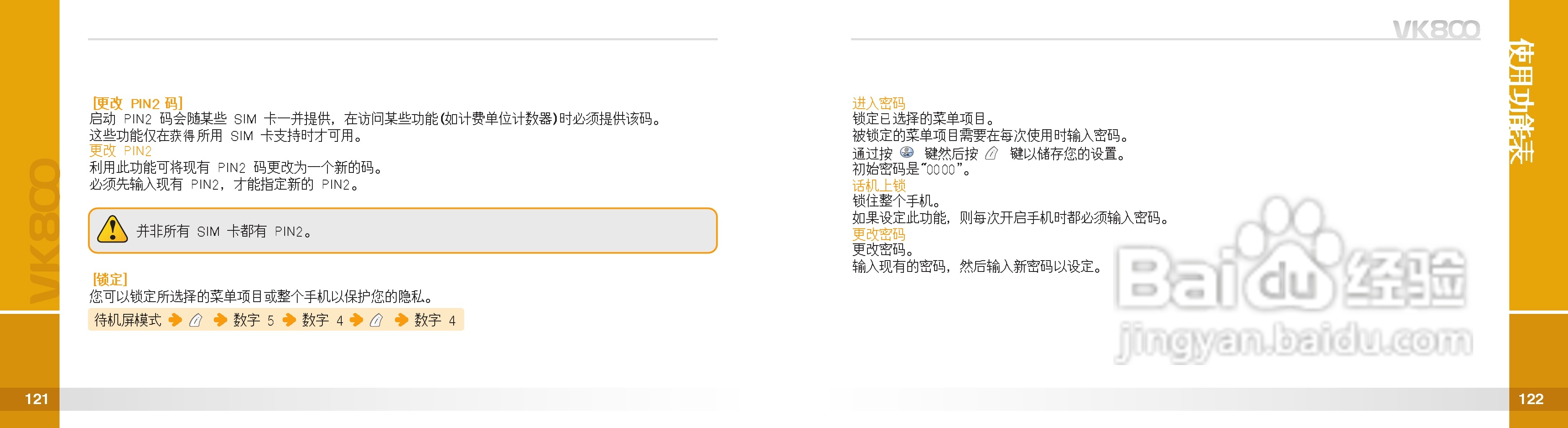This screenshot has height=428, width=1568.
Task: Click the 数字 5 step in key sequence
Action: [x=253, y=320]
